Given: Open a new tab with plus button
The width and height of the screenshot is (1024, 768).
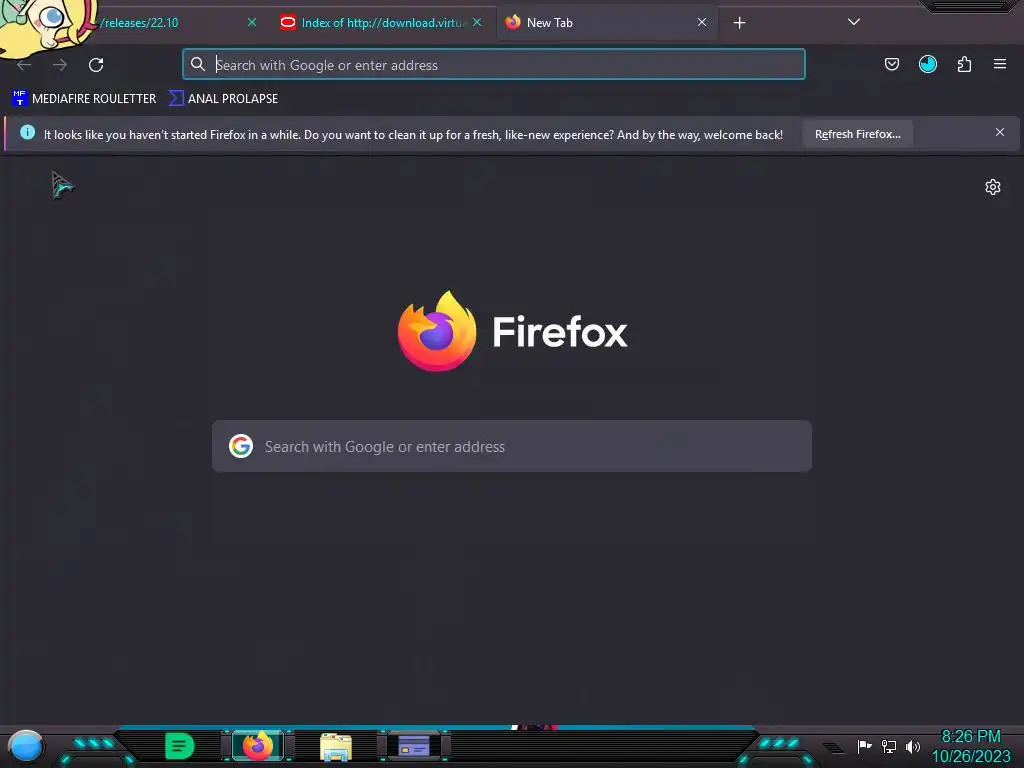Looking at the screenshot, I should 739,23.
